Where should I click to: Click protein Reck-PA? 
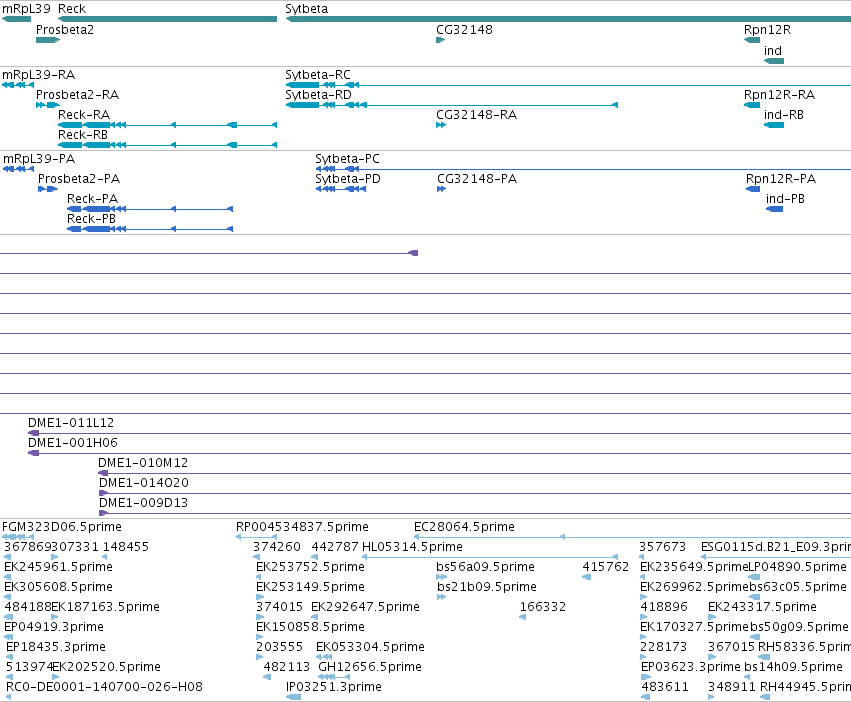tap(92, 199)
